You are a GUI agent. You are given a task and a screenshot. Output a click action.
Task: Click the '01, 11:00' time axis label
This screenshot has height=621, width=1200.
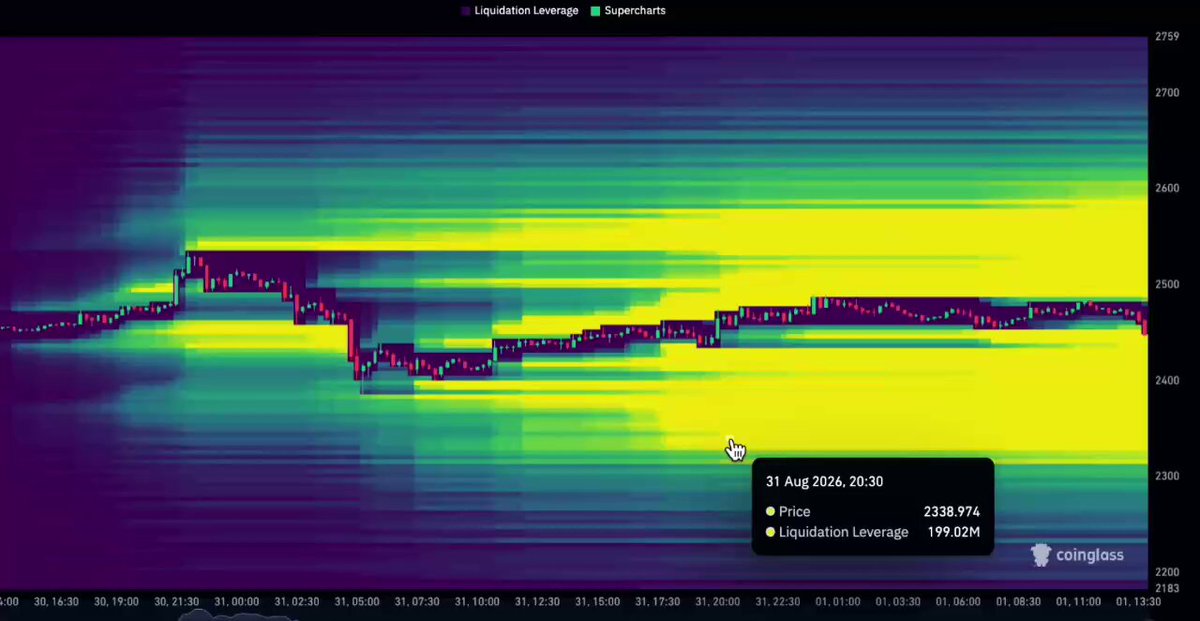(x=1078, y=602)
